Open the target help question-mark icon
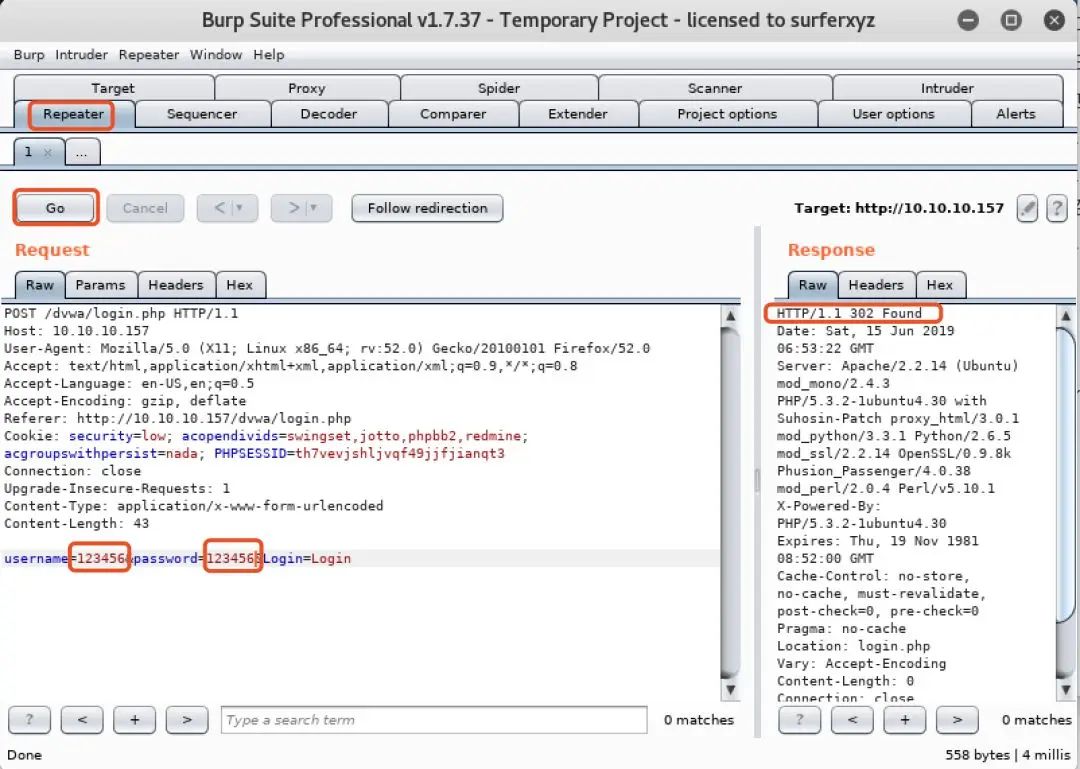This screenshot has height=769, width=1080. [1057, 208]
